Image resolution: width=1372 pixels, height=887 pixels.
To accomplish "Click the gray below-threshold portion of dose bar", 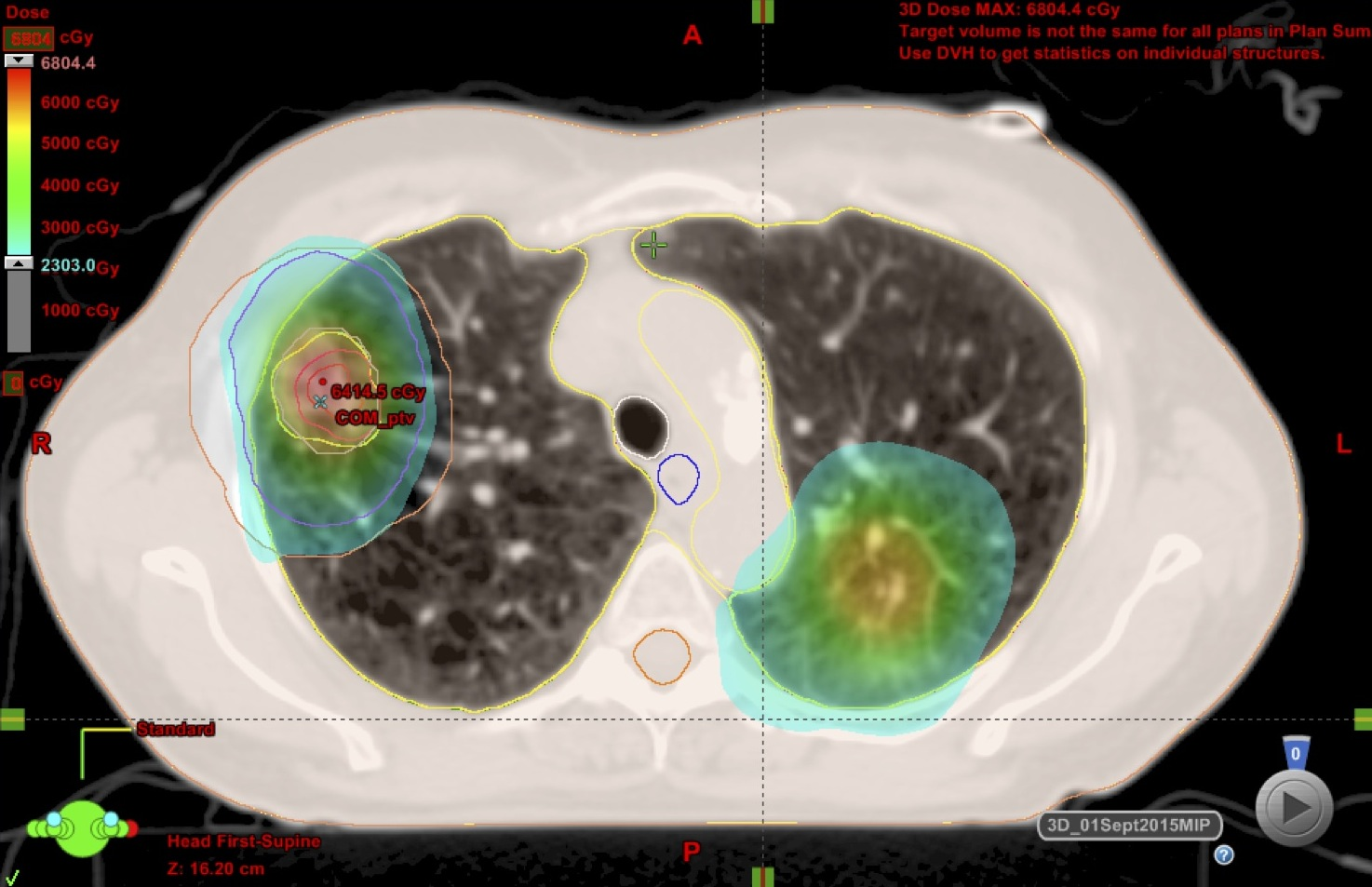I will [19, 311].
